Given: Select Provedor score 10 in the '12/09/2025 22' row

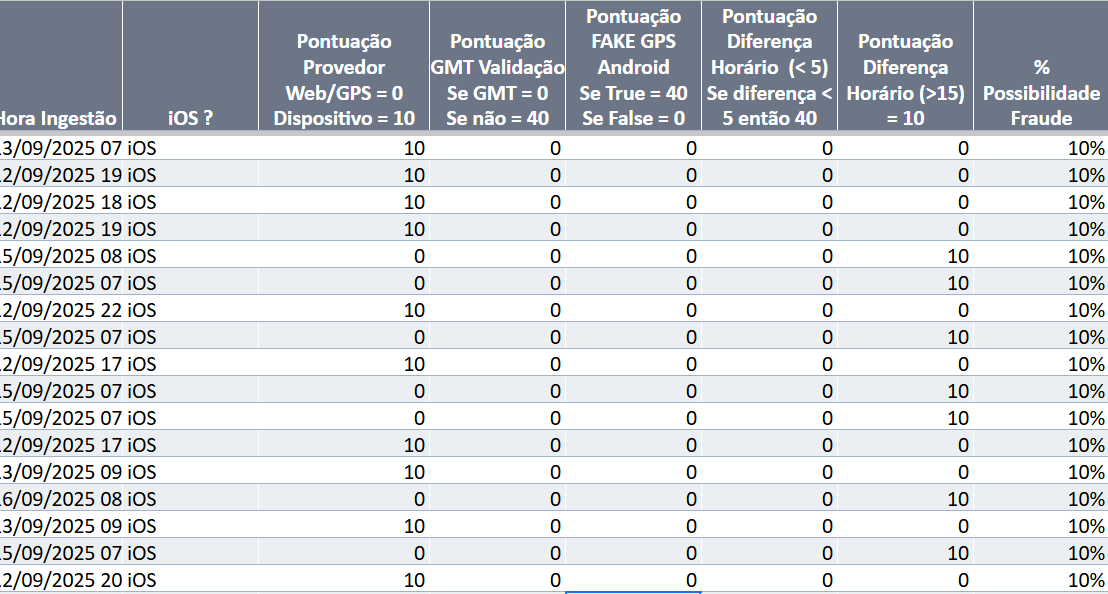Looking at the screenshot, I should click(x=414, y=310).
